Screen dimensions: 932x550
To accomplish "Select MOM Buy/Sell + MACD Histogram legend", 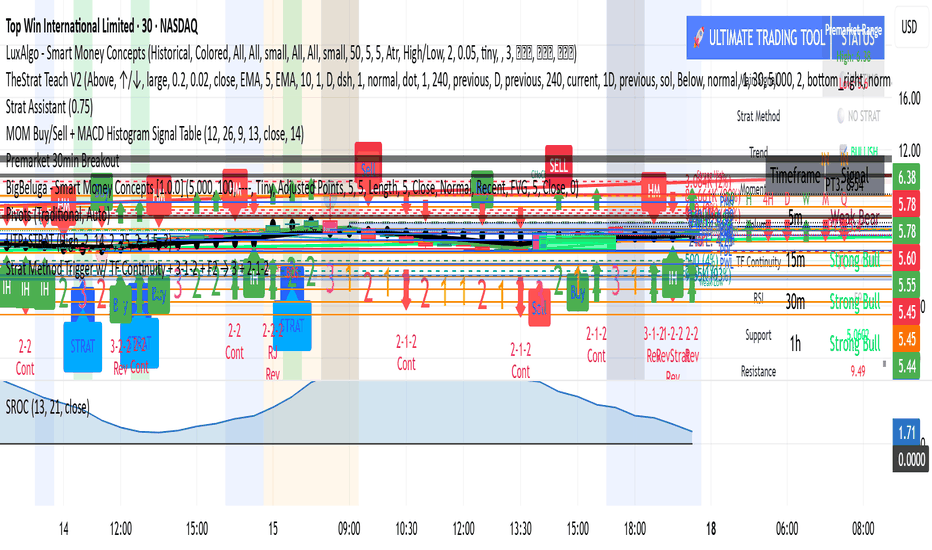I will pos(155,134).
